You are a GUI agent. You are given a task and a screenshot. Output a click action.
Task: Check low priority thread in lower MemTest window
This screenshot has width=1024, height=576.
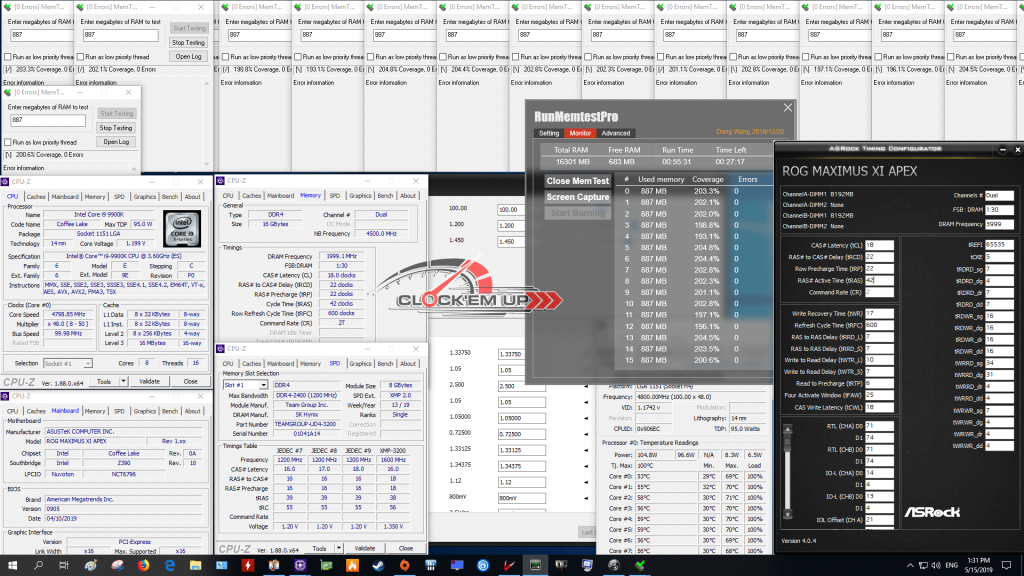(9, 143)
